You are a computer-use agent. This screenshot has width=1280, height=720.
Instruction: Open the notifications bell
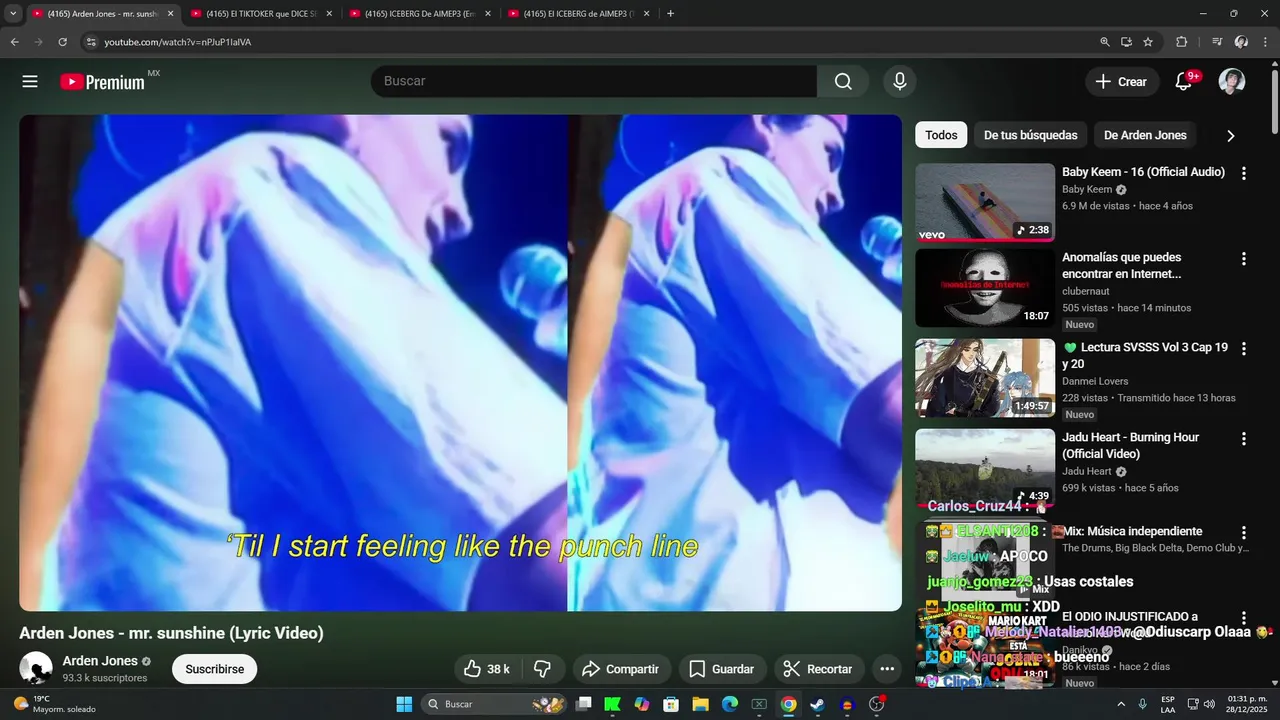click(1183, 82)
